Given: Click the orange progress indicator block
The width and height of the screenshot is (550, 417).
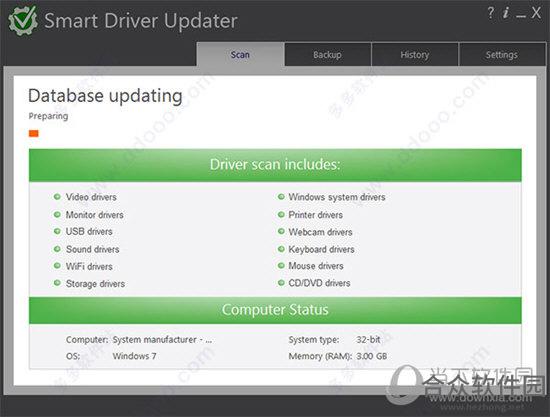Looking at the screenshot, I should [34, 133].
